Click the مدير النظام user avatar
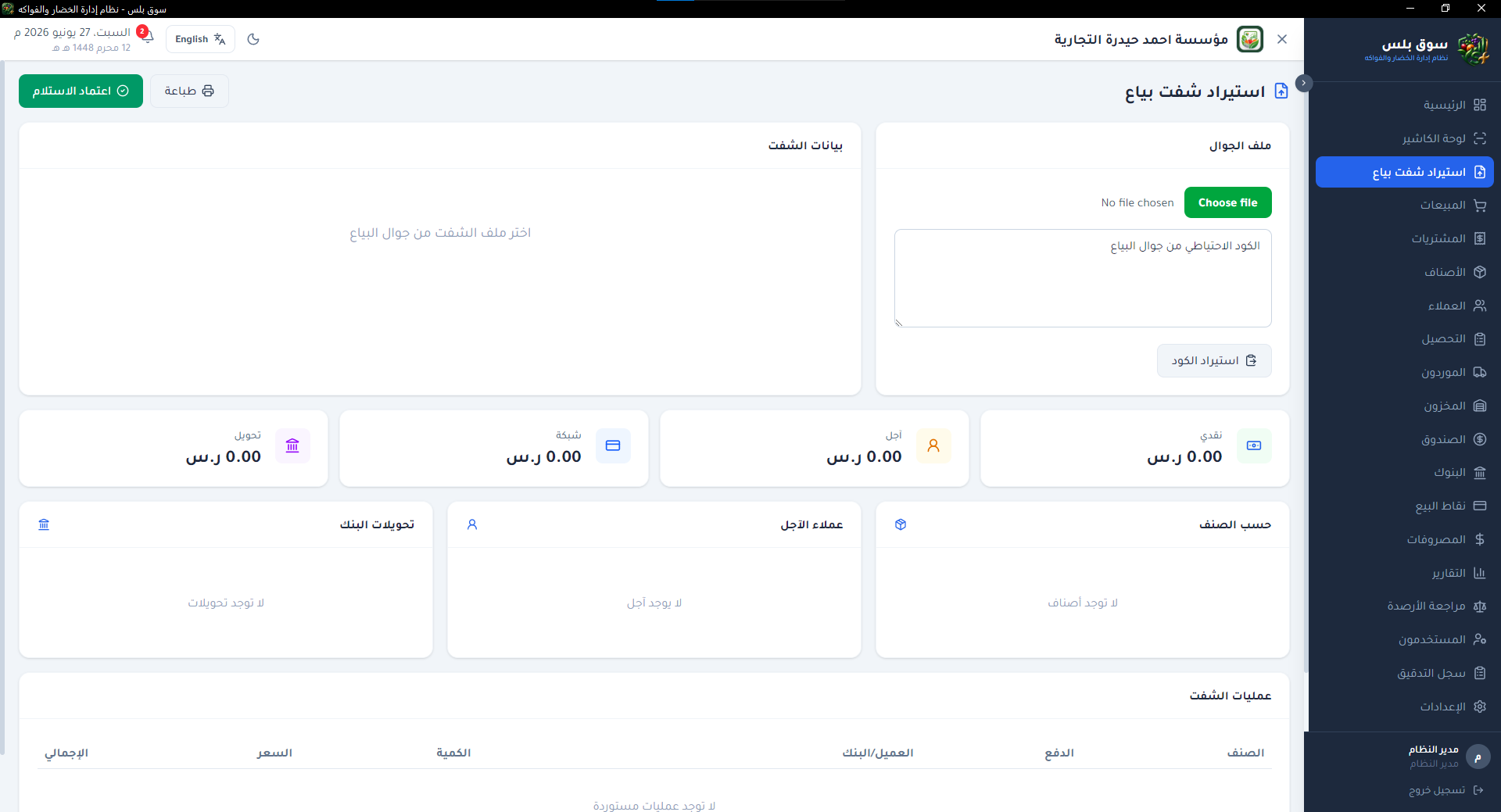 coord(1478,757)
